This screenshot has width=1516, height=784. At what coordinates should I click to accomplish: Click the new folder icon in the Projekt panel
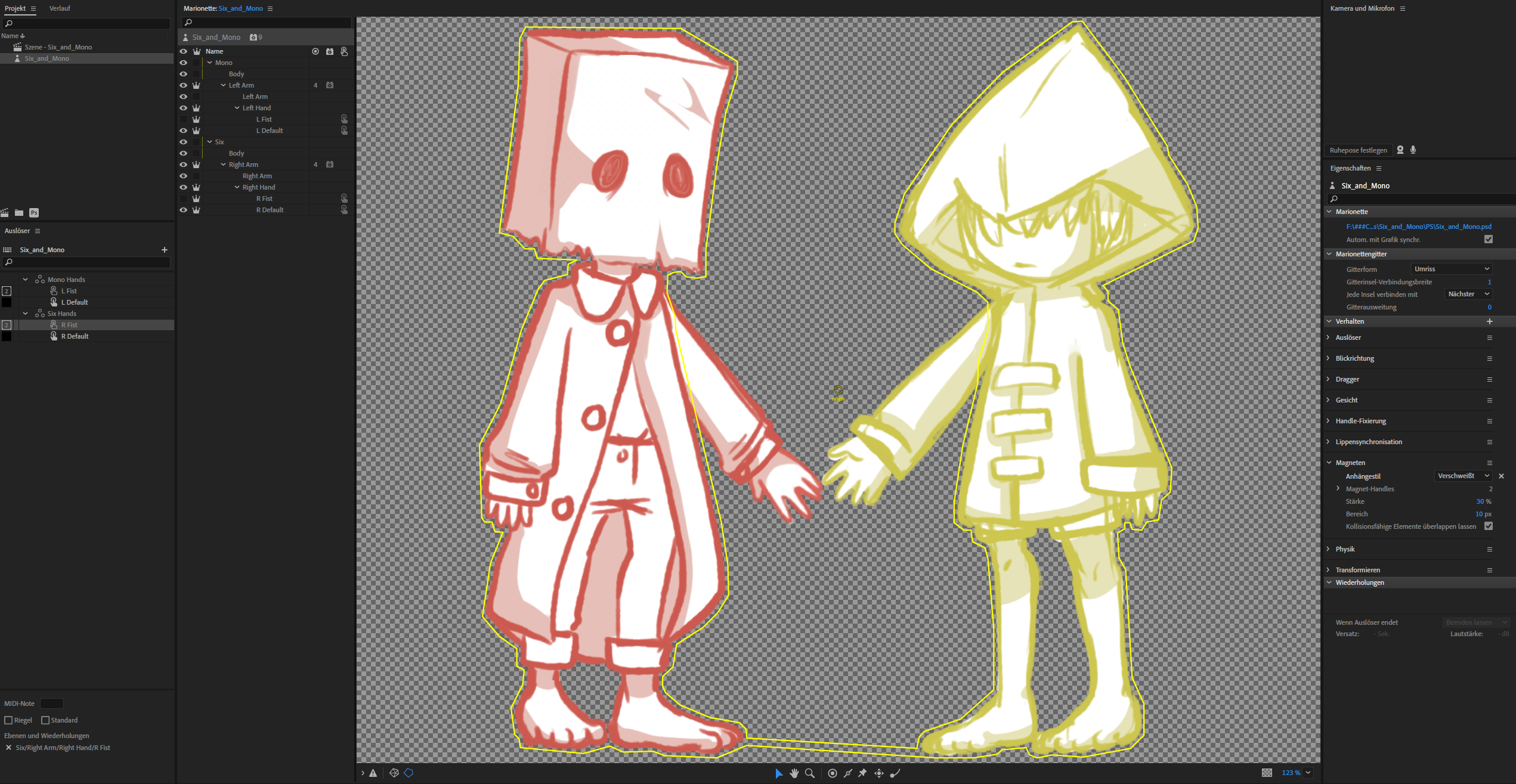click(x=18, y=213)
